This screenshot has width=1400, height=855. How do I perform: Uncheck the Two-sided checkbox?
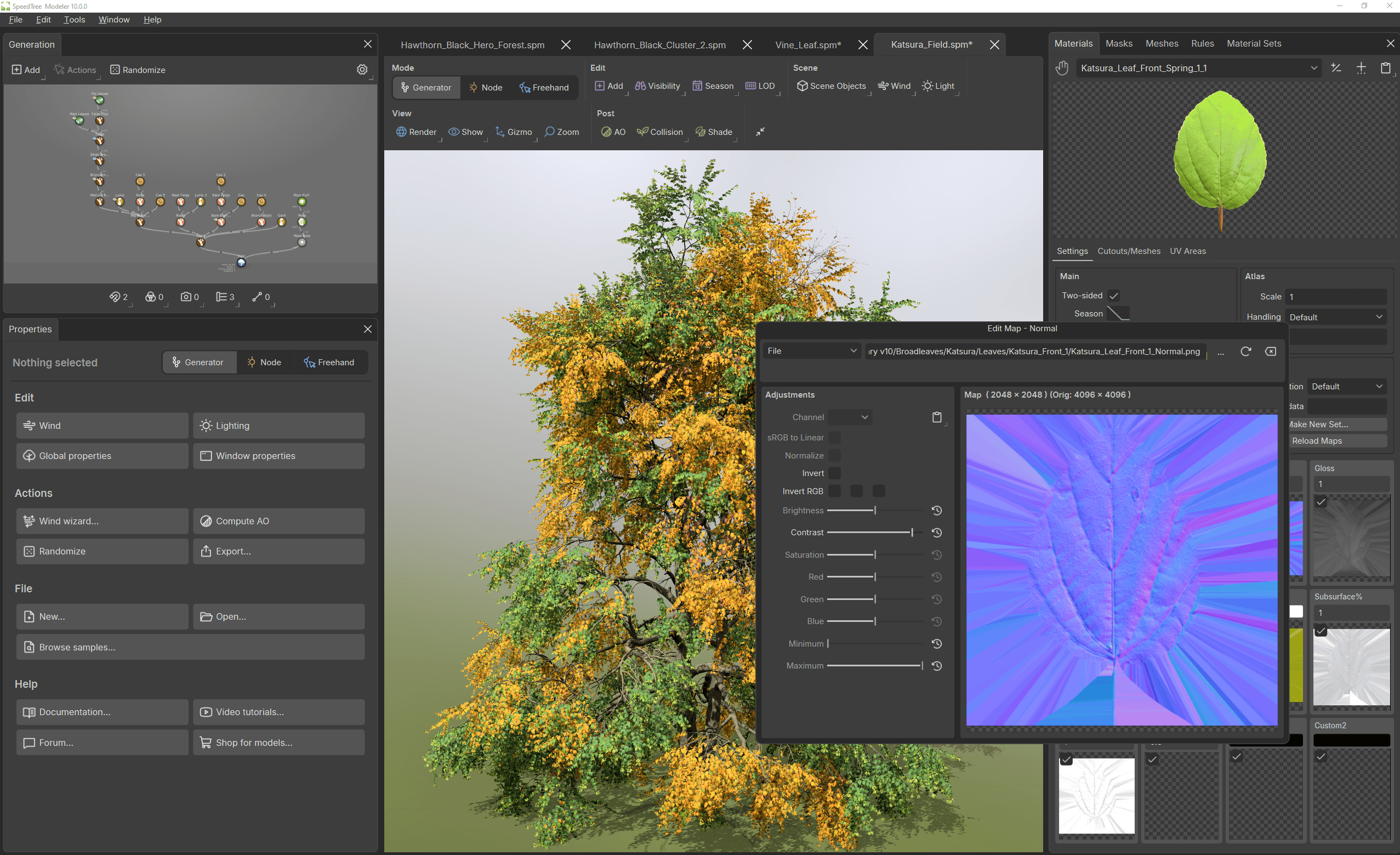click(x=1114, y=295)
